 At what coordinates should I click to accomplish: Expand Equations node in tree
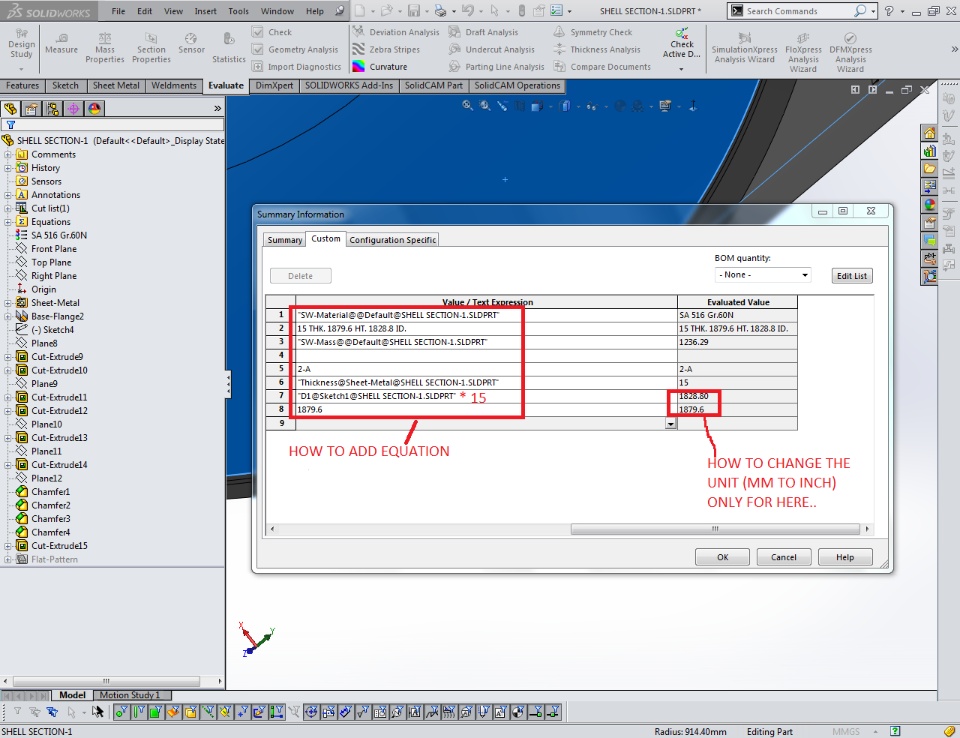click(8, 222)
